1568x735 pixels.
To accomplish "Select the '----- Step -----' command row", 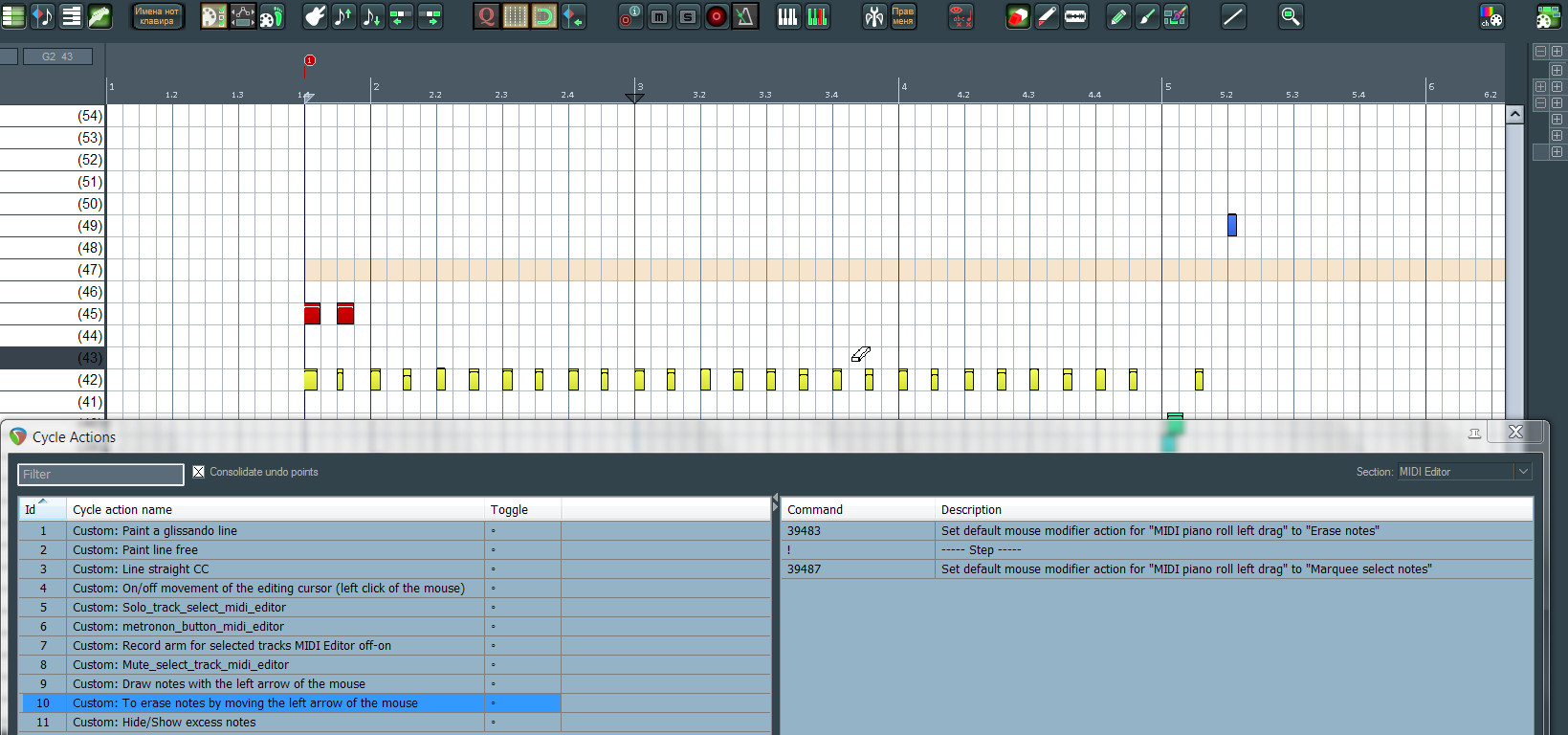I will (1158, 550).
